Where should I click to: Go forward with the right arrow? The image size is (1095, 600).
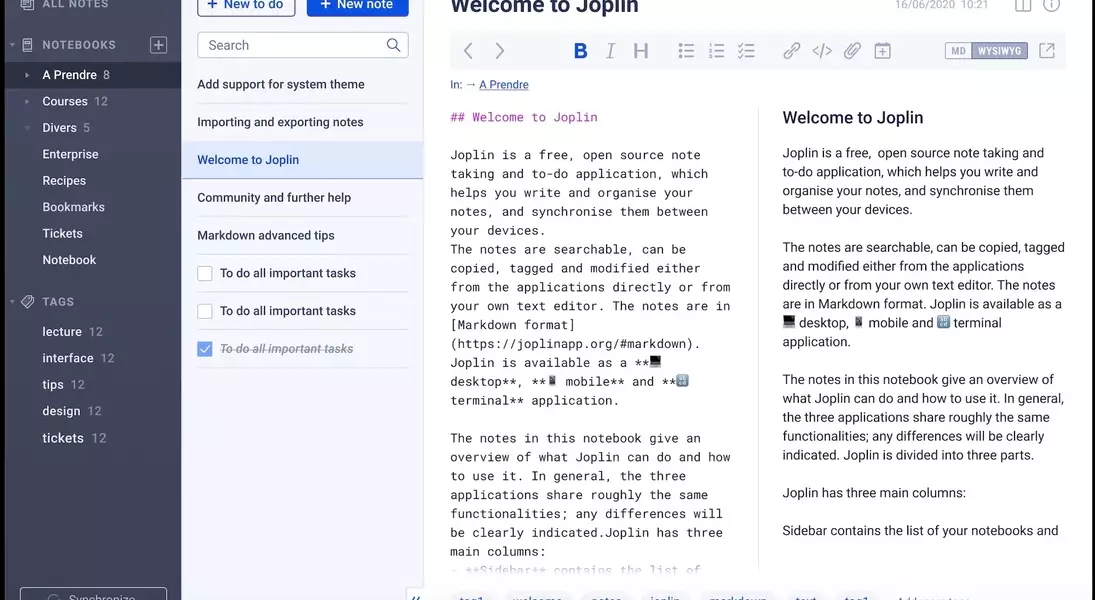click(x=499, y=51)
